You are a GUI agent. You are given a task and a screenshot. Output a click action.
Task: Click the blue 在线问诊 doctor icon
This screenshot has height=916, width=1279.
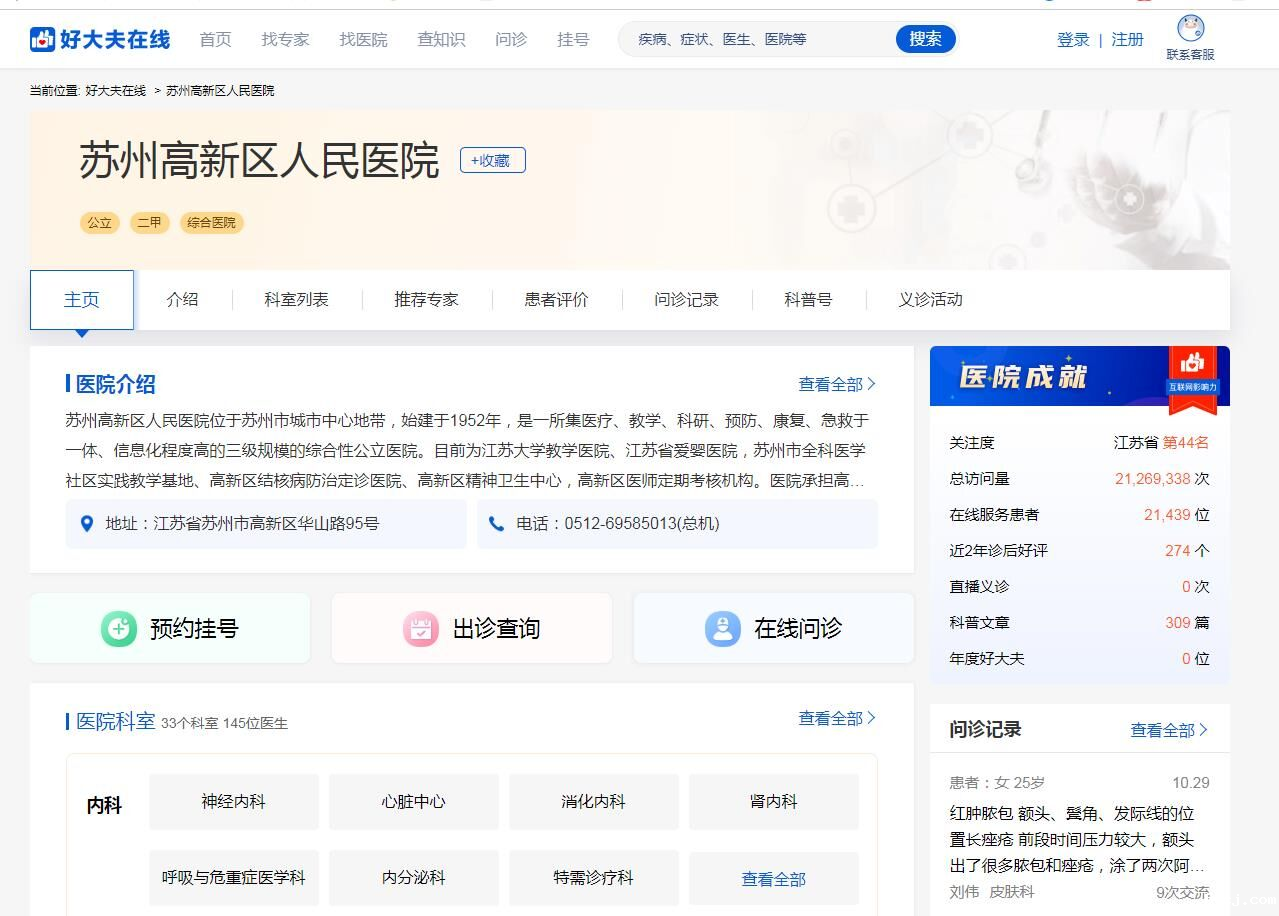pyautogui.click(x=722, y=628)
